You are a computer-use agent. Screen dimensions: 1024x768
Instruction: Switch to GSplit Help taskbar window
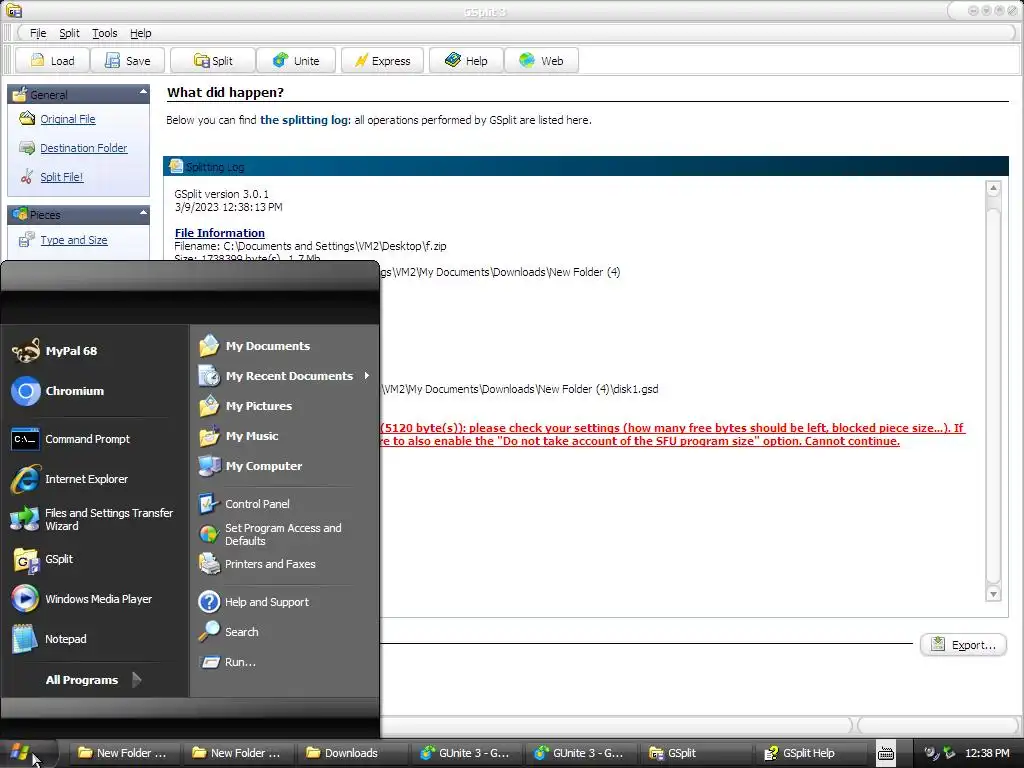(808, 753)
